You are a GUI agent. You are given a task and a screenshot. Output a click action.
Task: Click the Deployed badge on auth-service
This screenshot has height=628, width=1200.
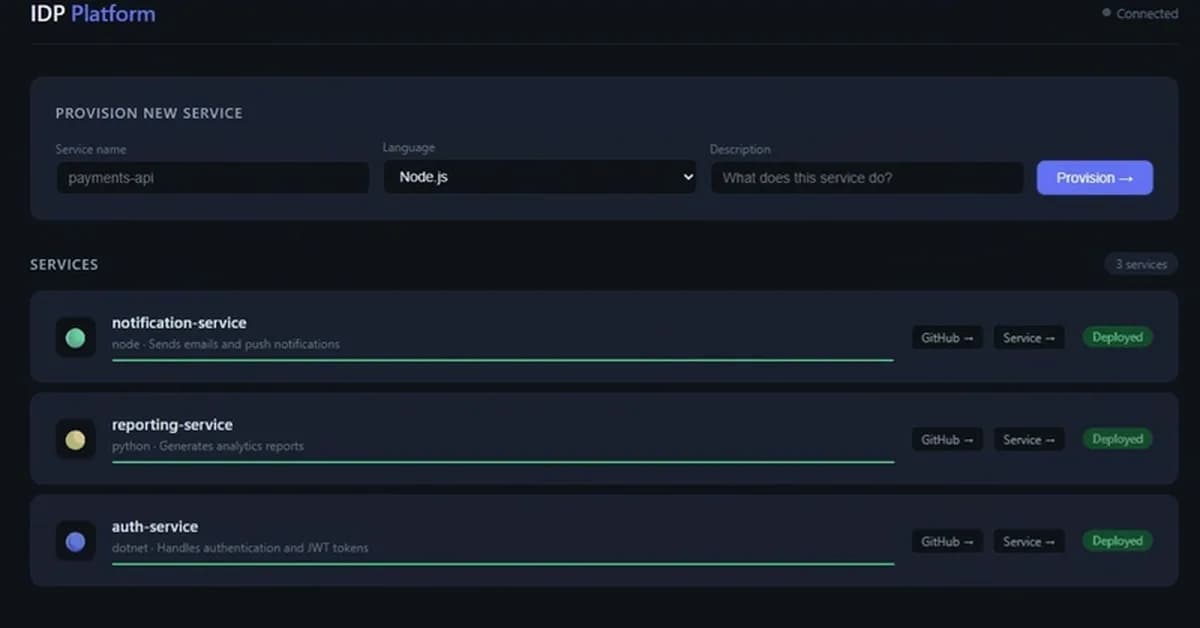[1117, 541]
